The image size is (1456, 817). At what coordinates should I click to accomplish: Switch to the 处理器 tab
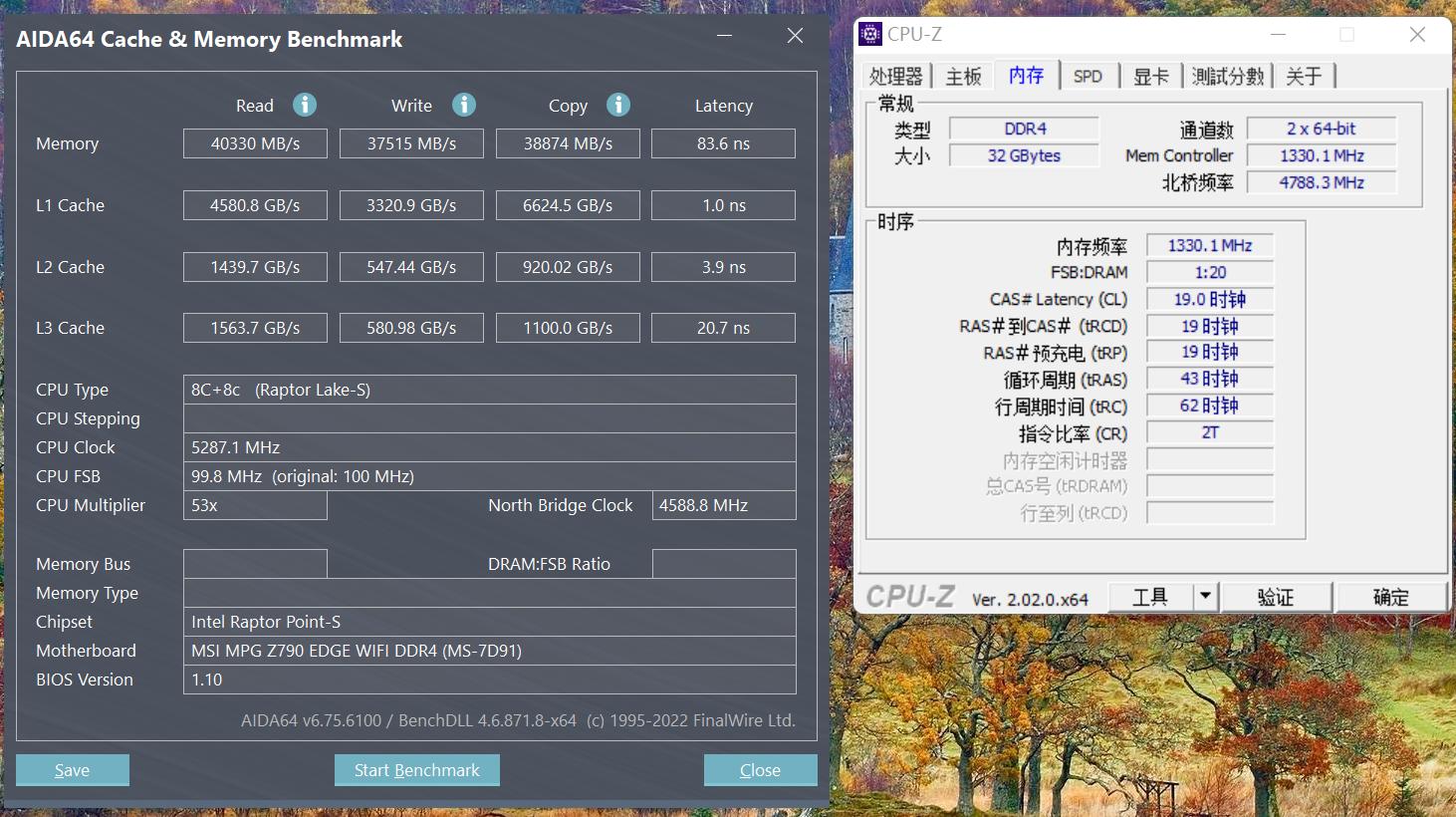pos(894,75)
